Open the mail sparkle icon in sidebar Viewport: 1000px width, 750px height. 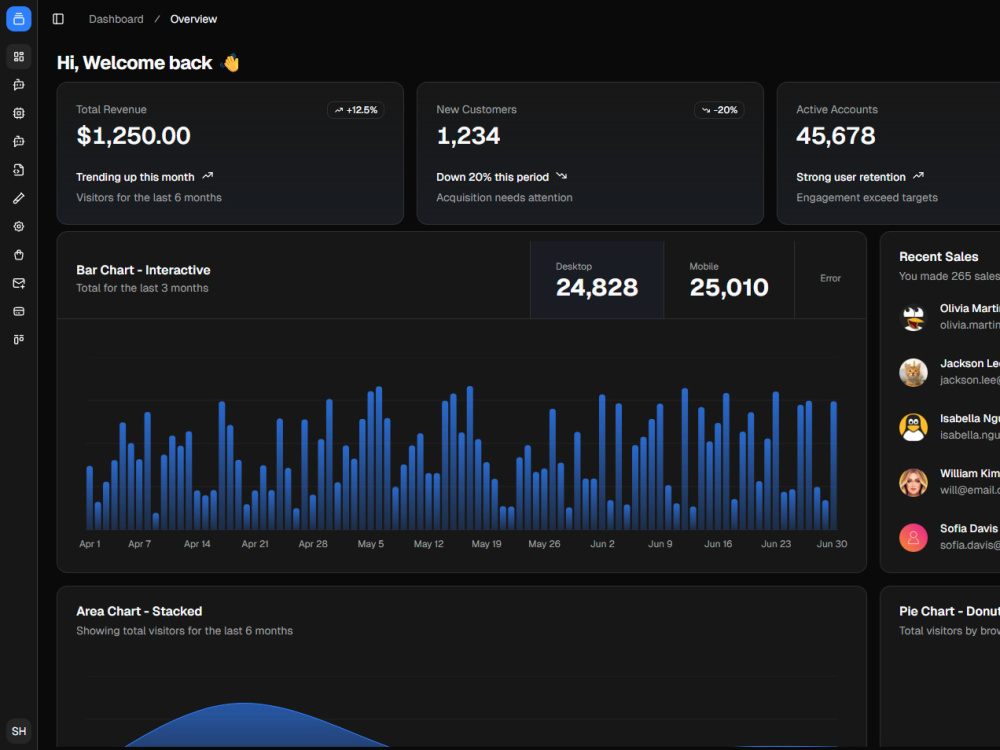(x=18, y=283)
